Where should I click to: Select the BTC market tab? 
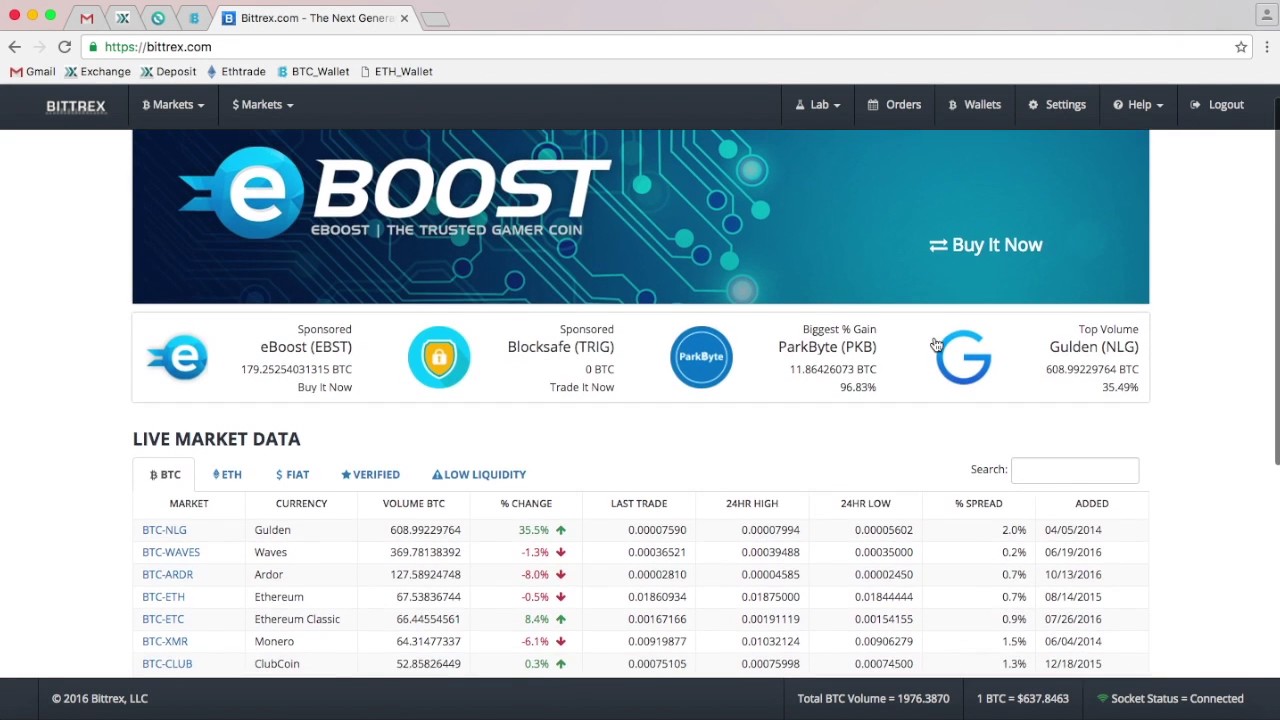tap(165, 475)
